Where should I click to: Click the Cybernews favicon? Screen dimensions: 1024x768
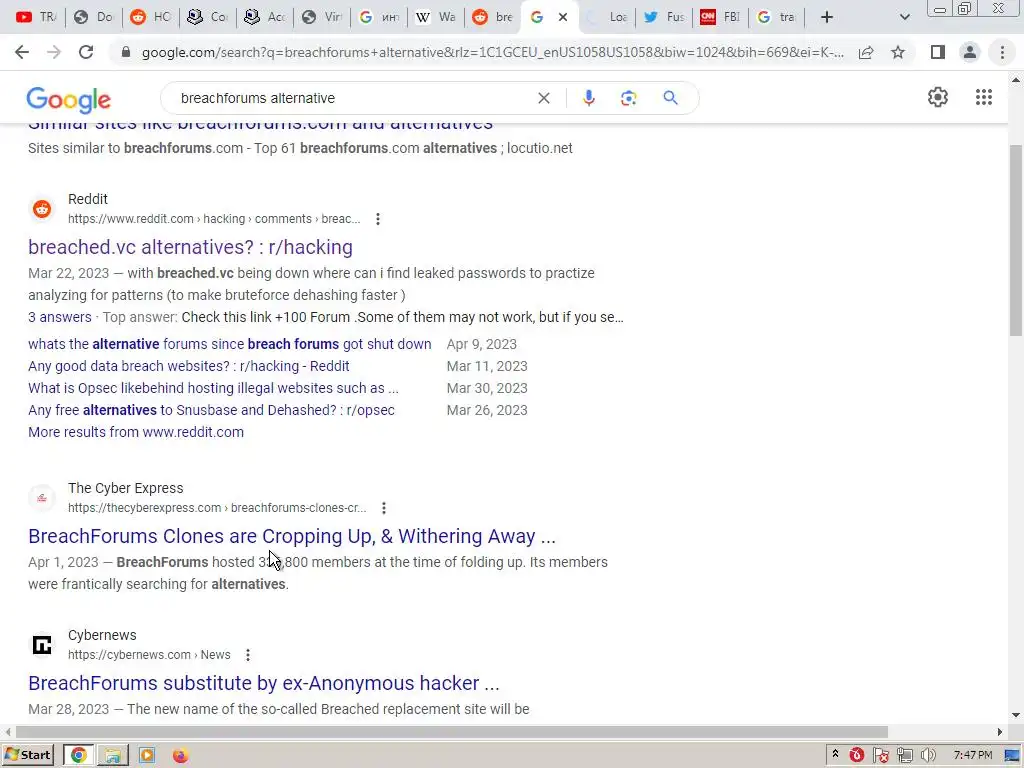click(x=42, y=645)
